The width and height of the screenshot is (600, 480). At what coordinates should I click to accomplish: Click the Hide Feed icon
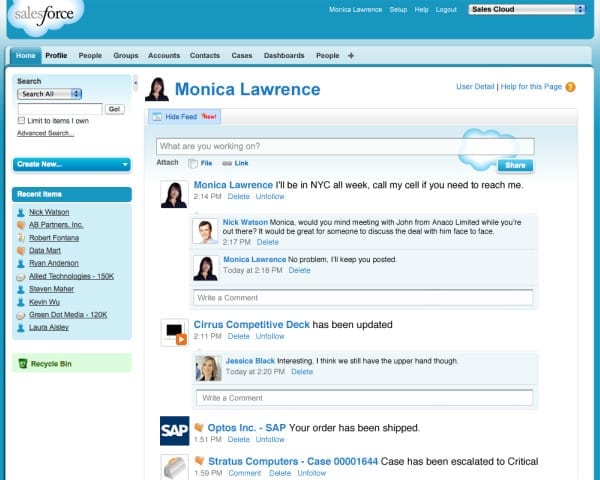pyautogui.click(x=157, y=117)
